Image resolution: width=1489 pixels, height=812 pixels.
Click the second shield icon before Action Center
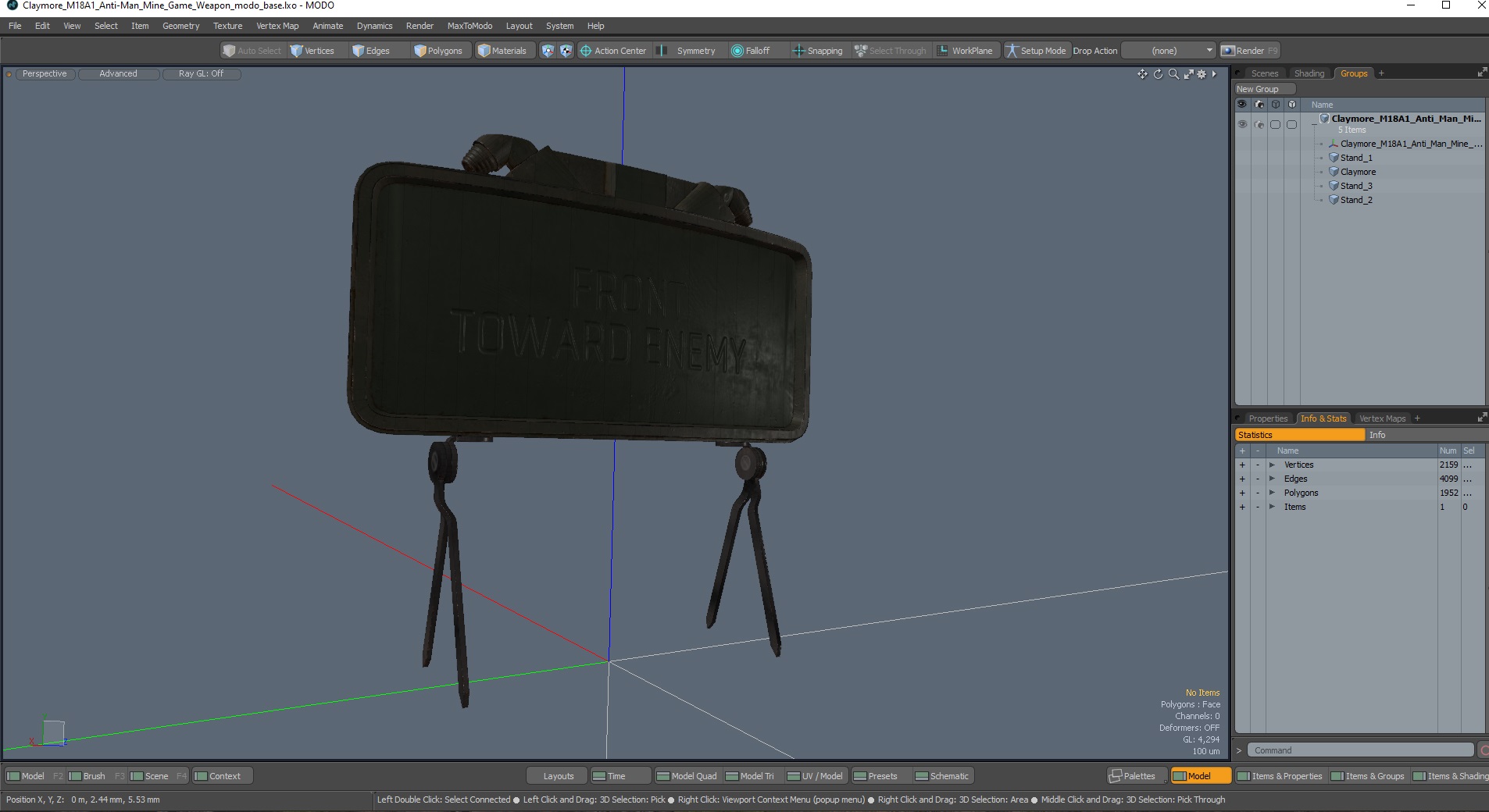click(x=566, y=51)
